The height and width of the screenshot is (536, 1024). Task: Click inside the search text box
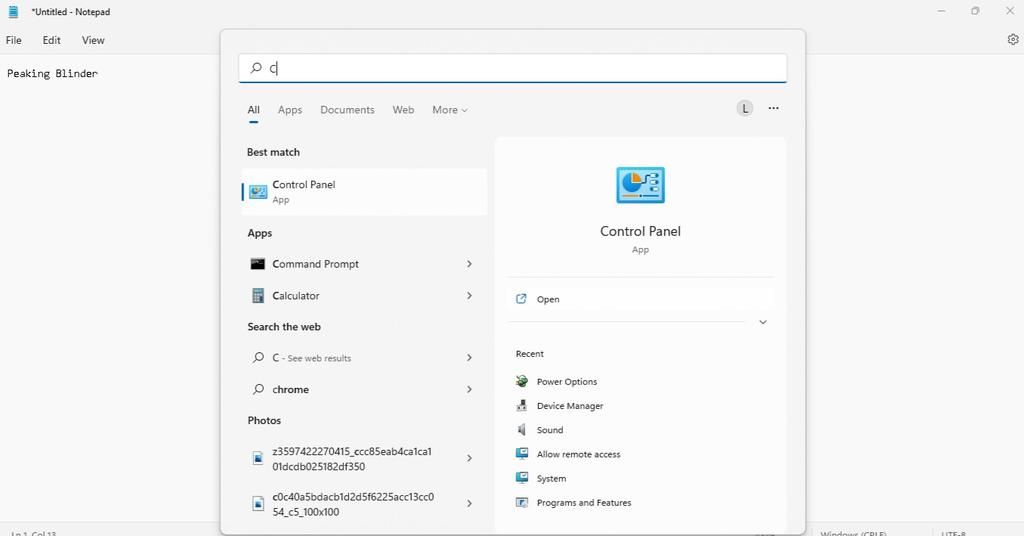(513, 68)
